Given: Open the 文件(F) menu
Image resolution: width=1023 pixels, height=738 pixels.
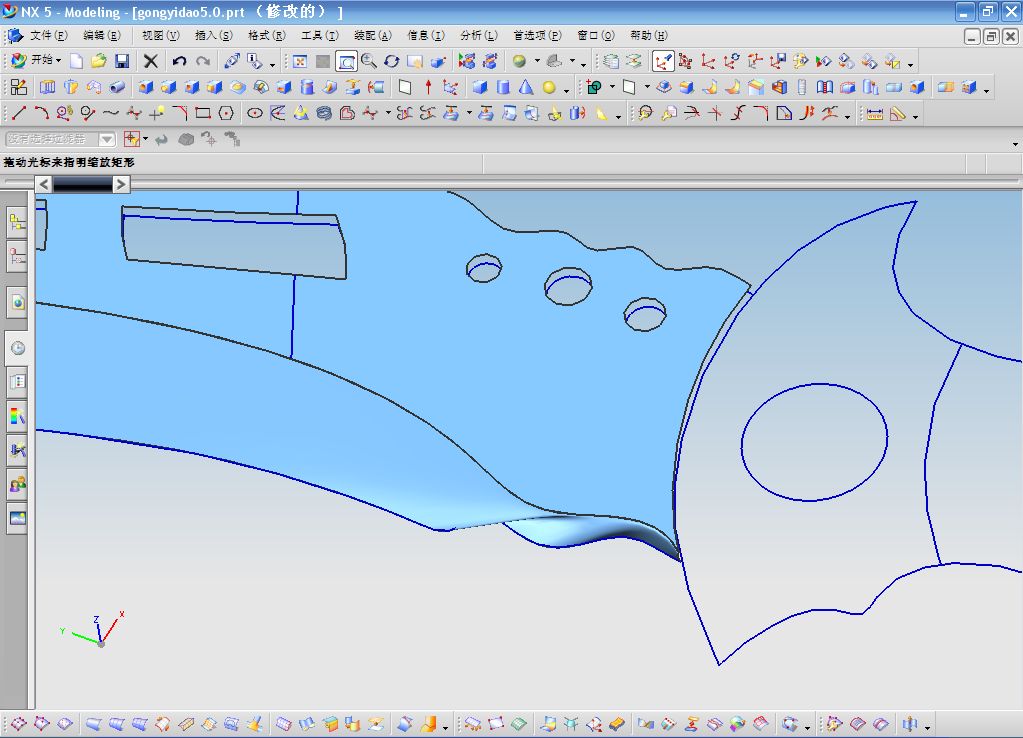Looking at the screenshot, I should pos(48,35).
